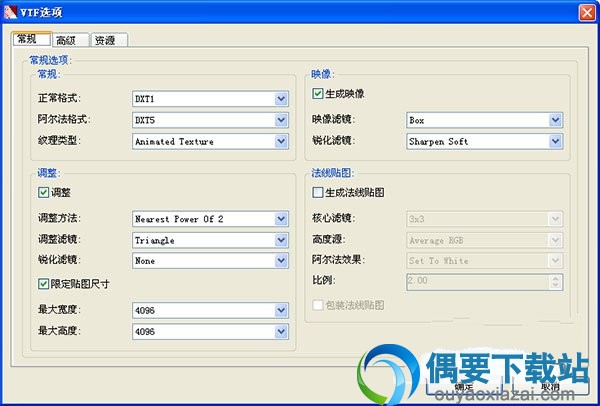600x406 pixels.
Task: Uncheck the 调整 checkbox
Action: click(x=43, y=192)
